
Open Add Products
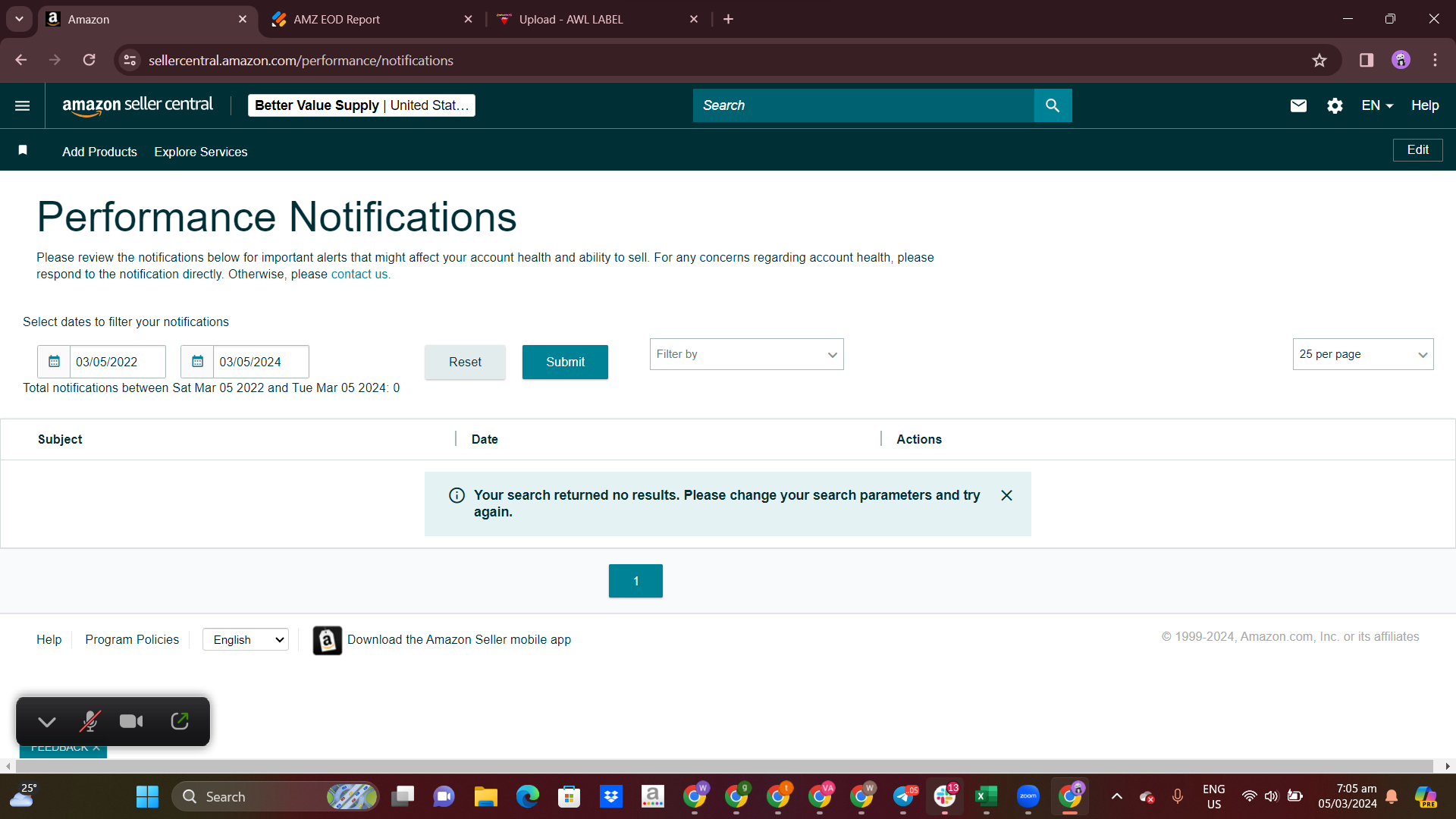coord(99,152)
